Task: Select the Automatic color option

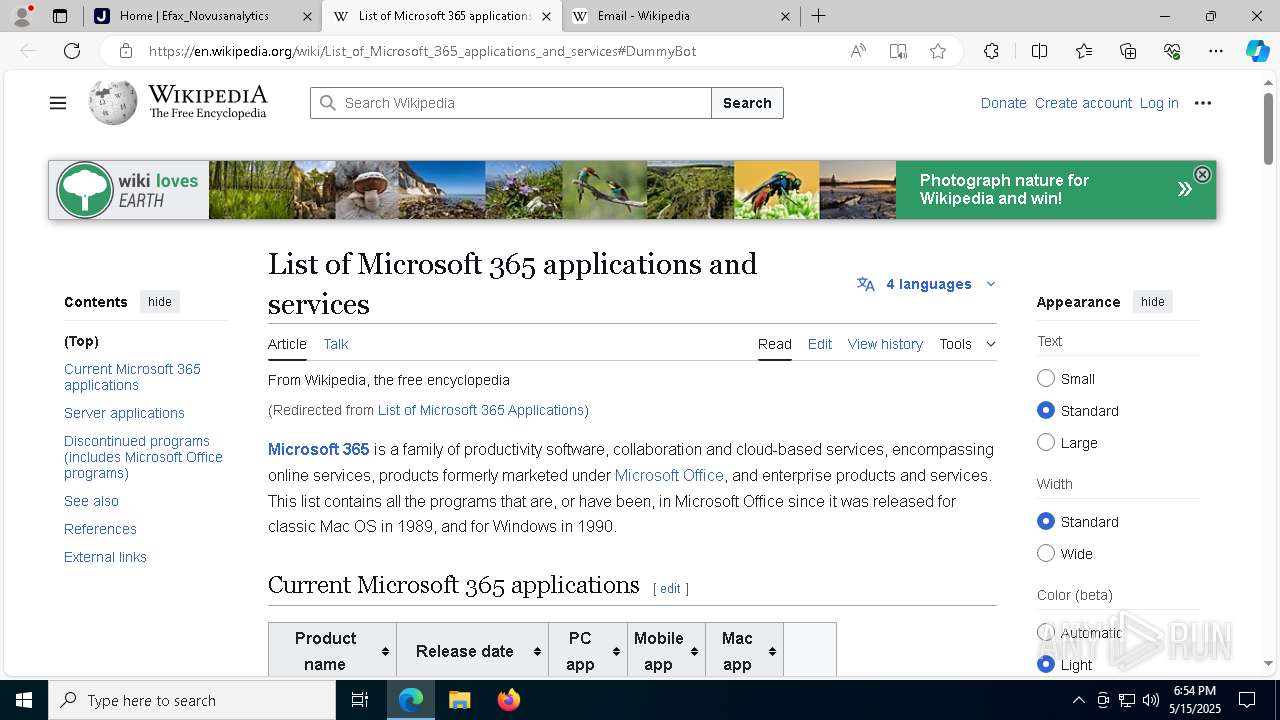Action: point(1046,632)
